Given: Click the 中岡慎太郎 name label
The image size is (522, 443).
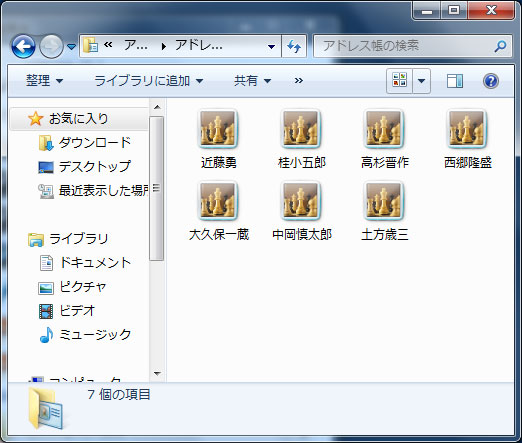Looking at the screenshot, I should (302, 235).
